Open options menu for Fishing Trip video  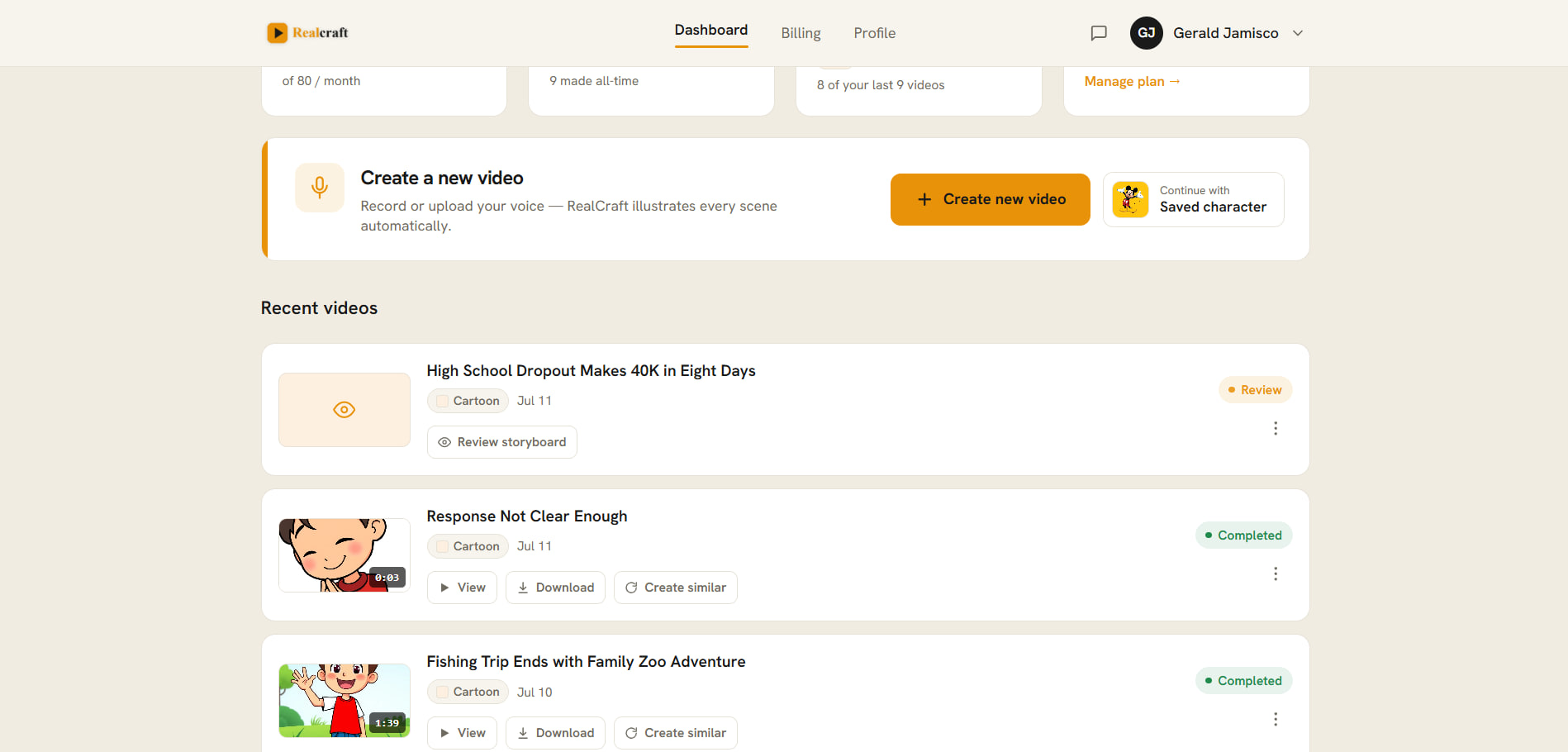1276,719
